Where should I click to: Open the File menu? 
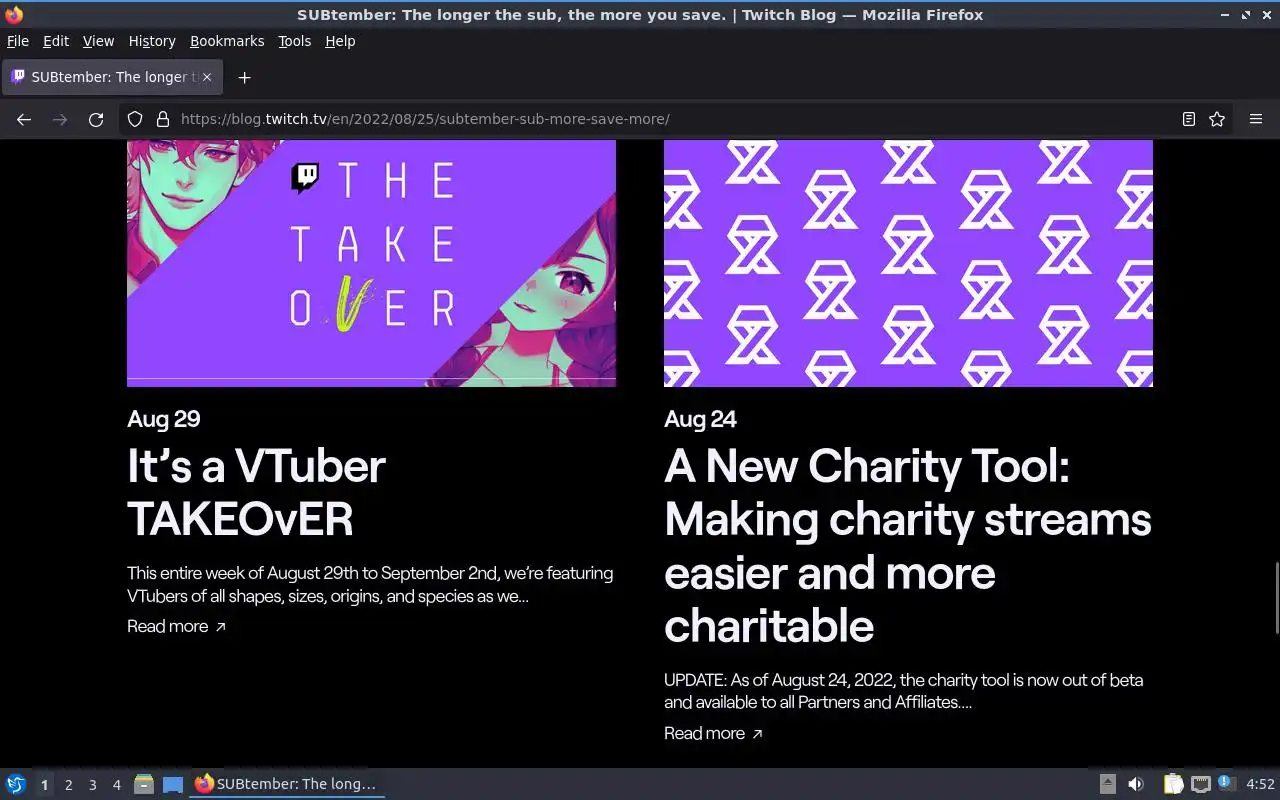[18, 41]
